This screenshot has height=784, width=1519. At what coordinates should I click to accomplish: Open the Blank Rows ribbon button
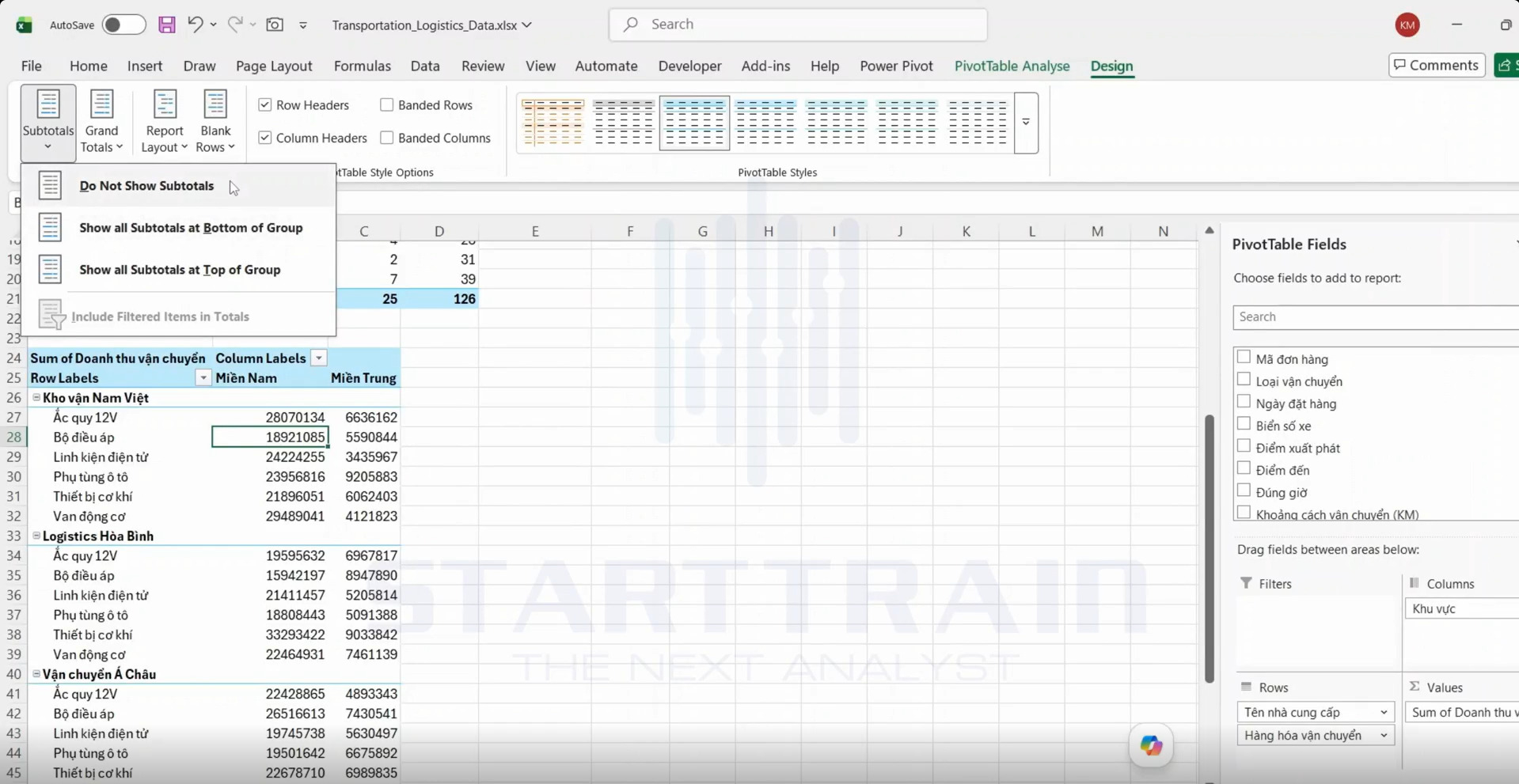point(215,122)
